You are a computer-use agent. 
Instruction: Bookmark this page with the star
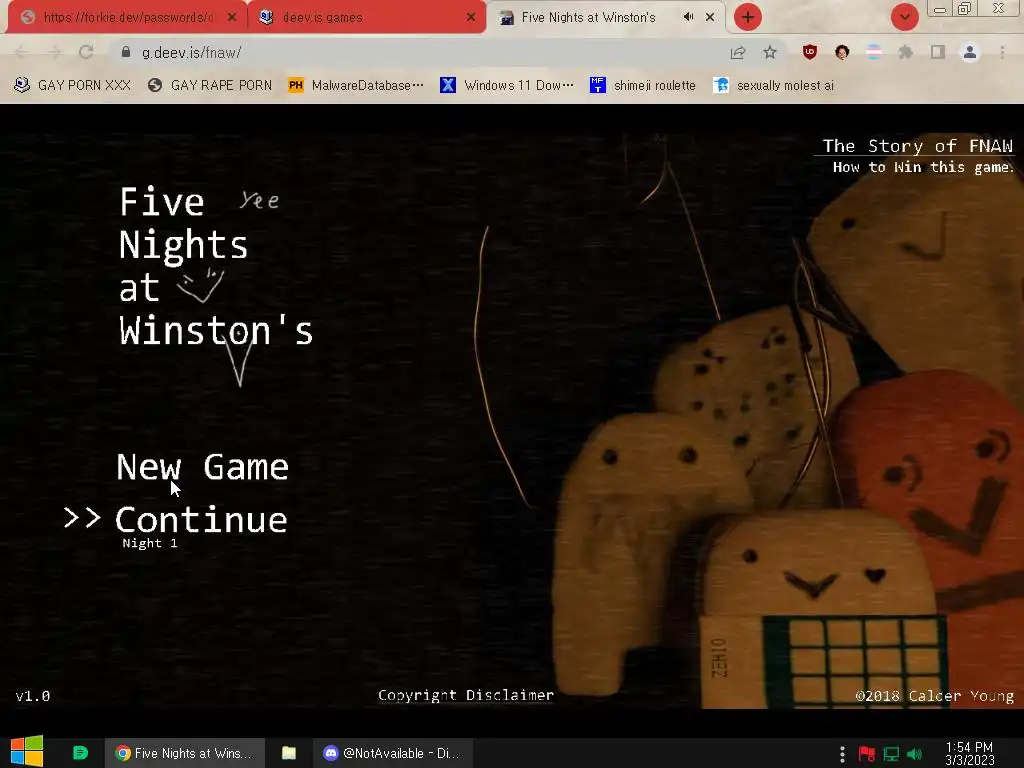point(770,52)
